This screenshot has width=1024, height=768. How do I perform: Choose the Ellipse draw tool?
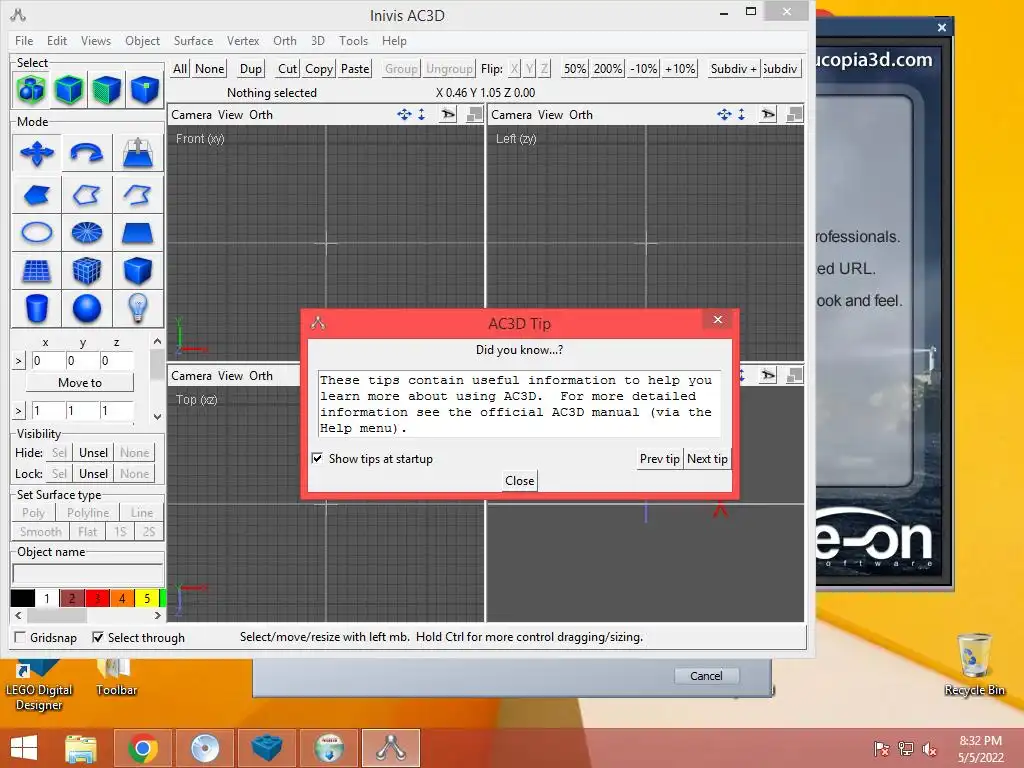[x=37, y=232]
